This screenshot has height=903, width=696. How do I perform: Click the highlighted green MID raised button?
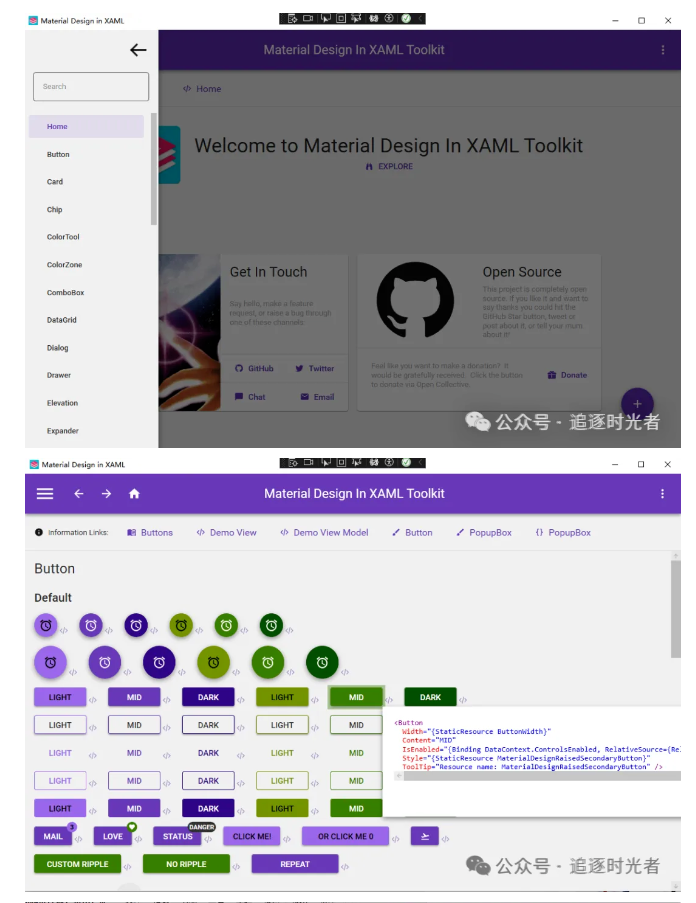(356, 697)
